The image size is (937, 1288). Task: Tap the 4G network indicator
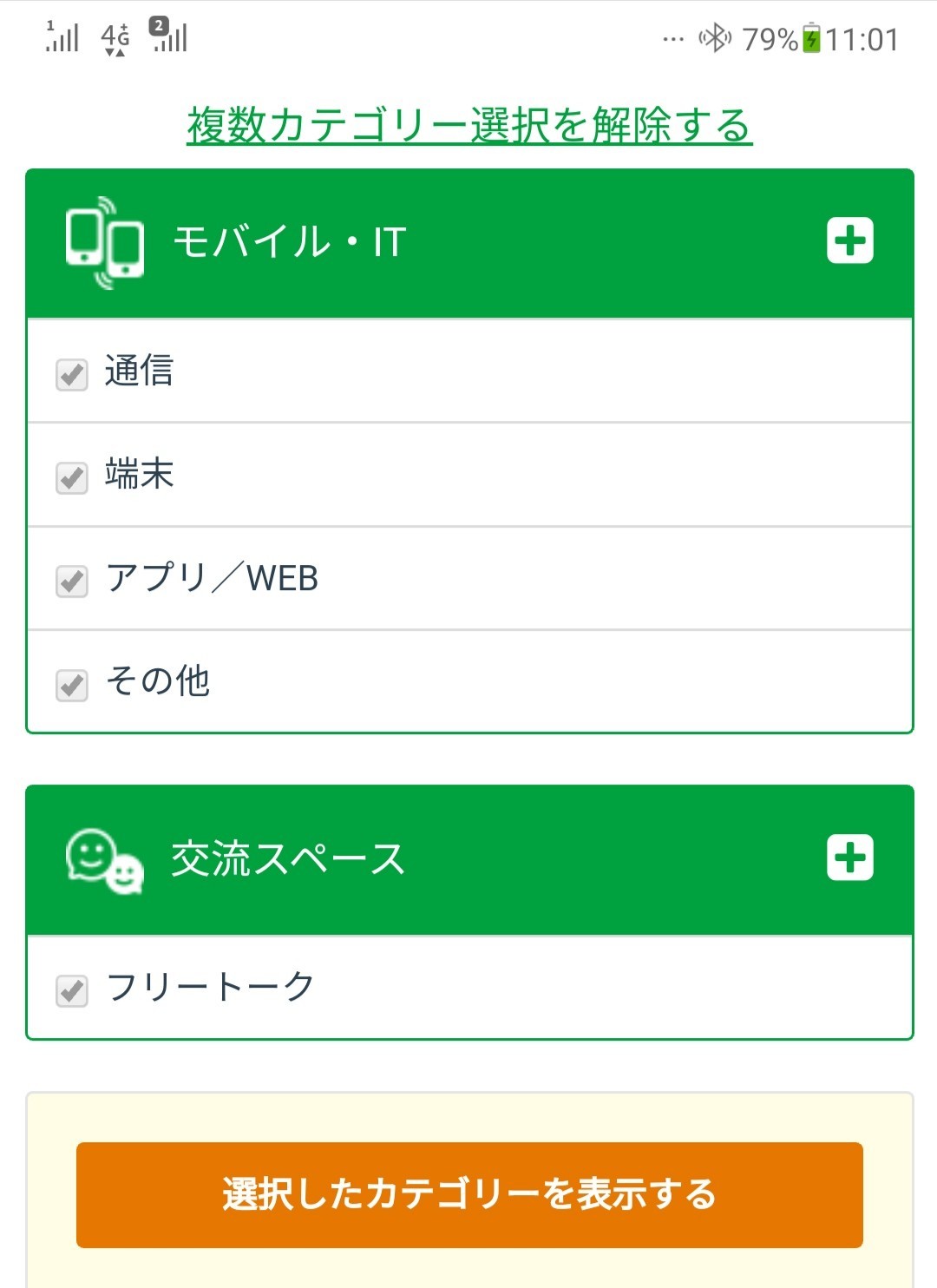pos(115,39)
